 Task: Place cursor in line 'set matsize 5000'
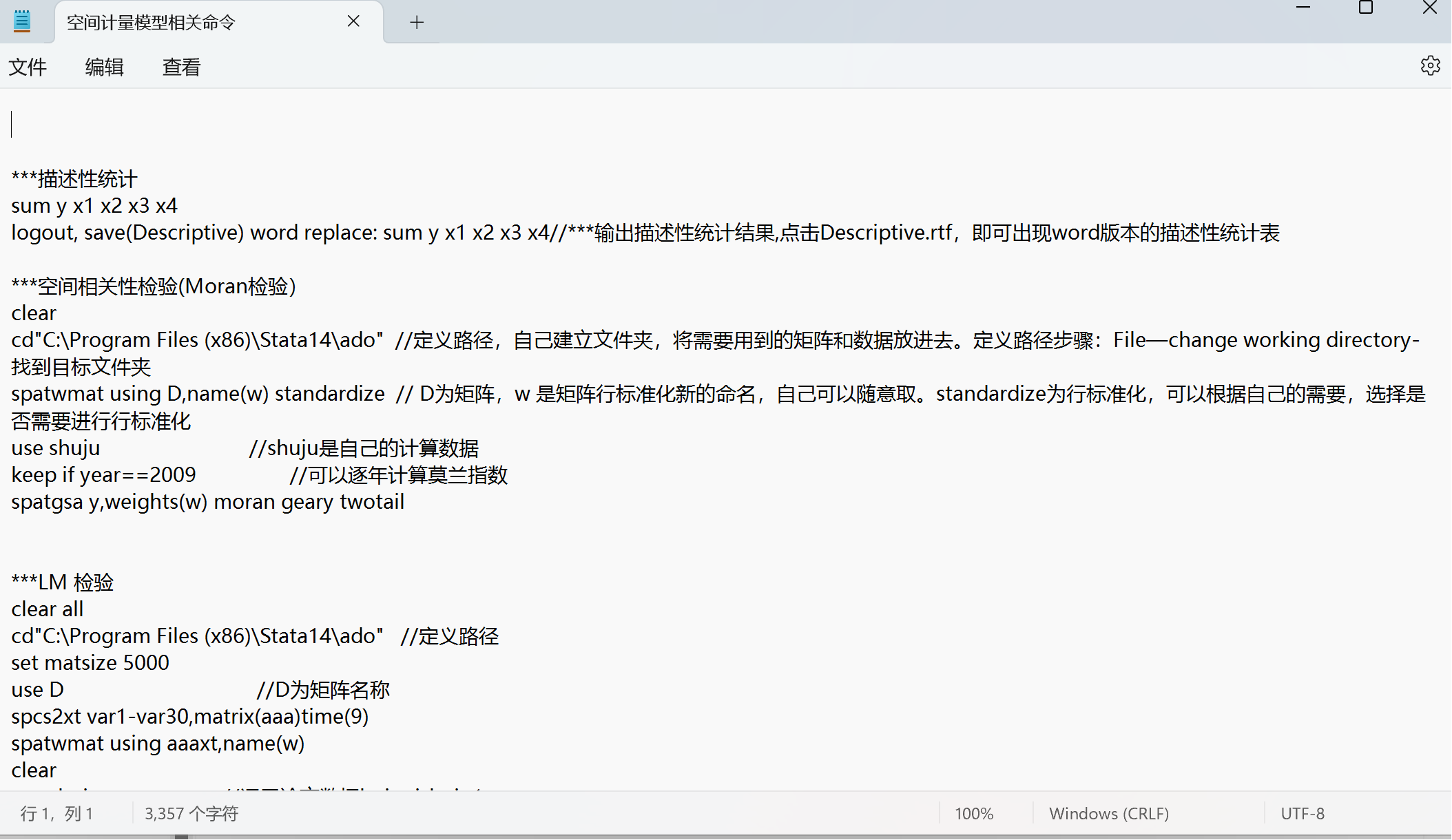click(90, 663)
